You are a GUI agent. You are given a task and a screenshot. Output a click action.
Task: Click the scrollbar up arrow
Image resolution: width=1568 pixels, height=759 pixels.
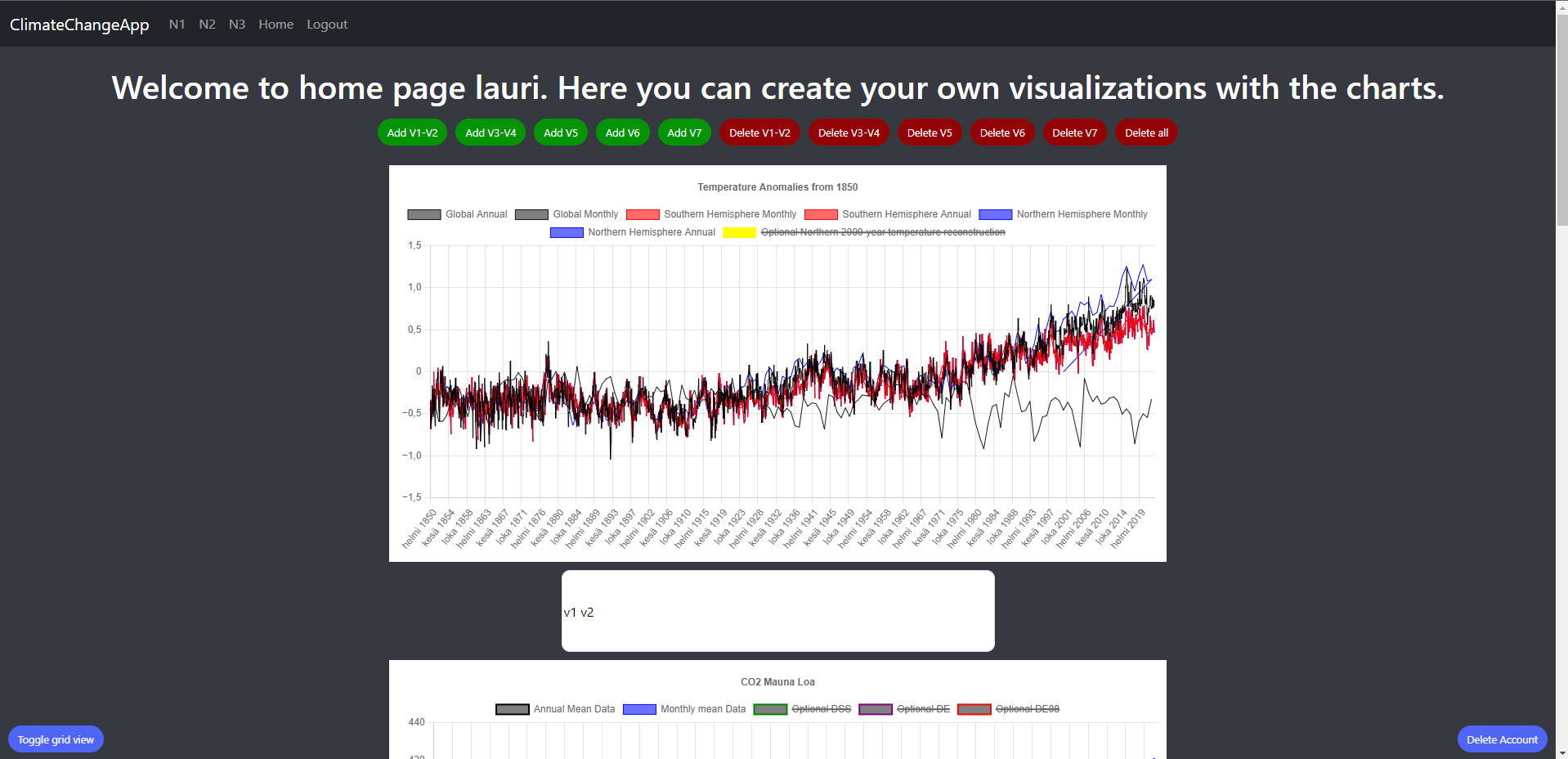pyautogui.click(x=1561, y=6)
